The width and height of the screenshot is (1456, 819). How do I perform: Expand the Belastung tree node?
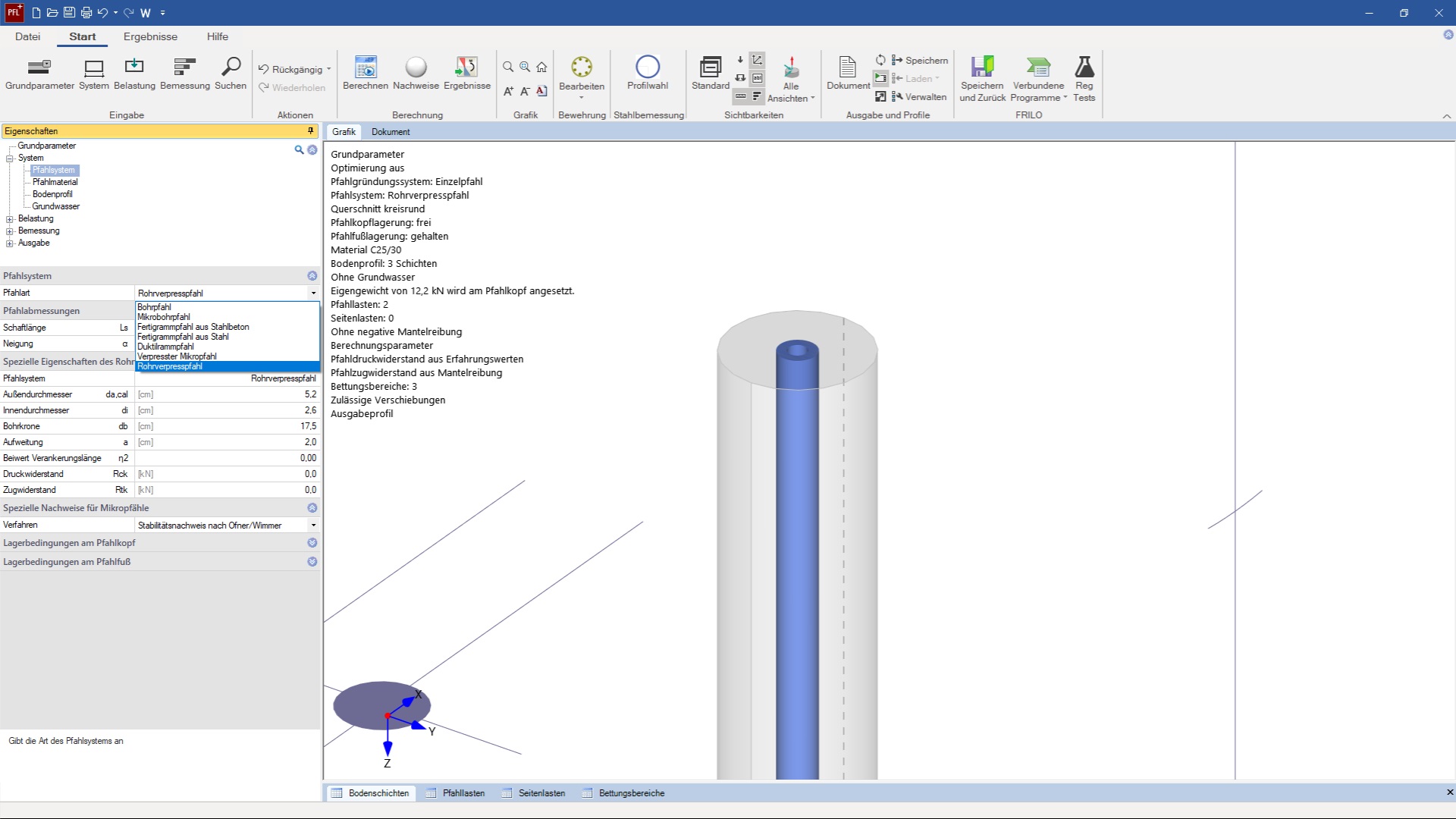coord(9,218)
